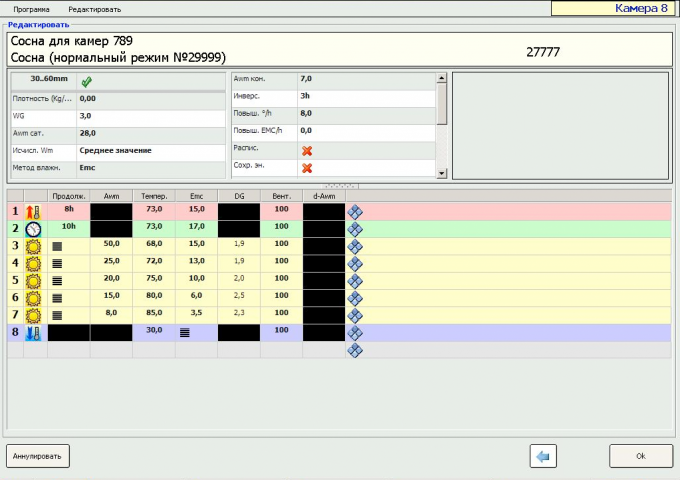This screenshot has height=480, width=680.
Task: Toggle the red cross for Распис.
Action: 307,151
